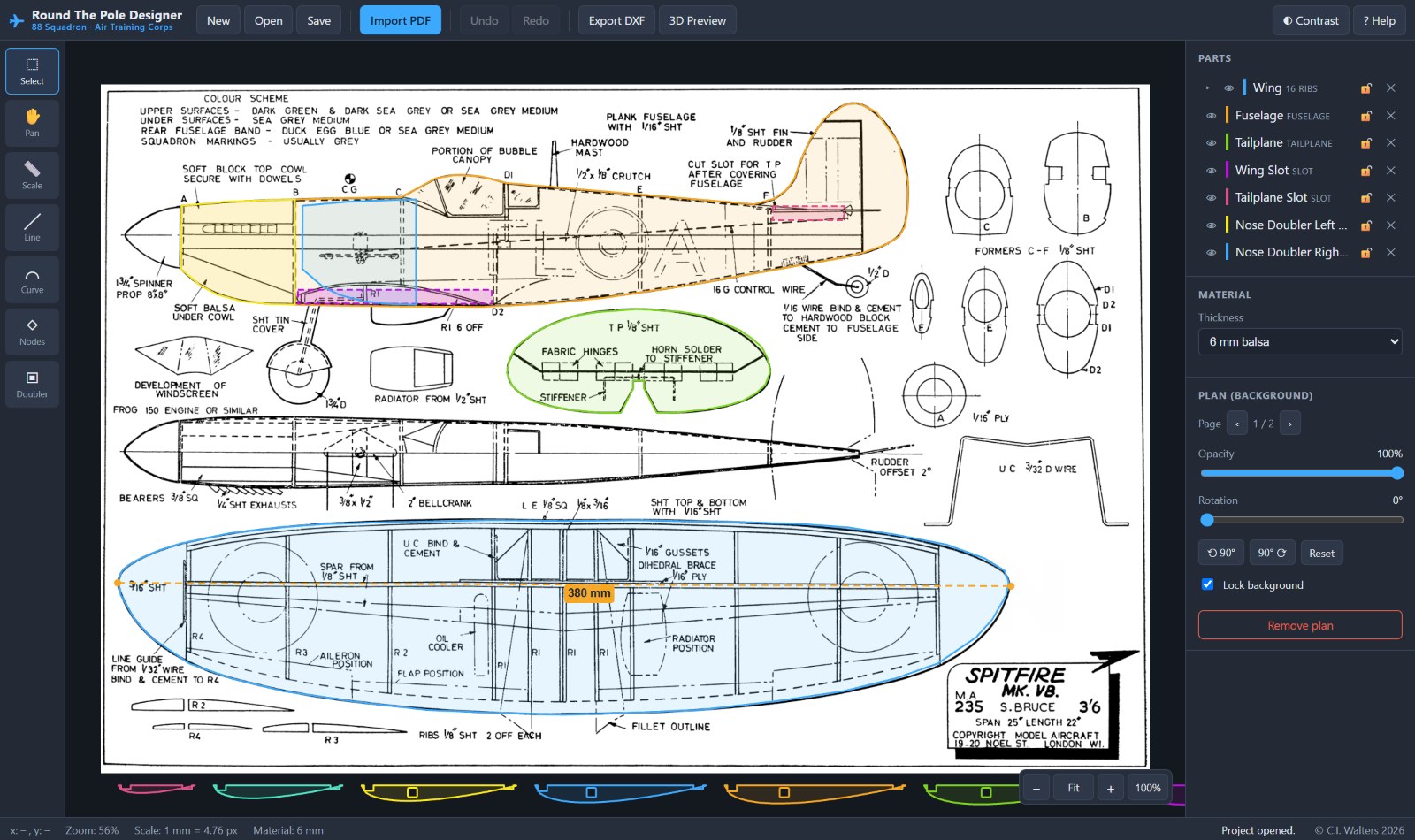Open the Help menu
This screenshot has height=840, width=1415.
coord(1379,20)
